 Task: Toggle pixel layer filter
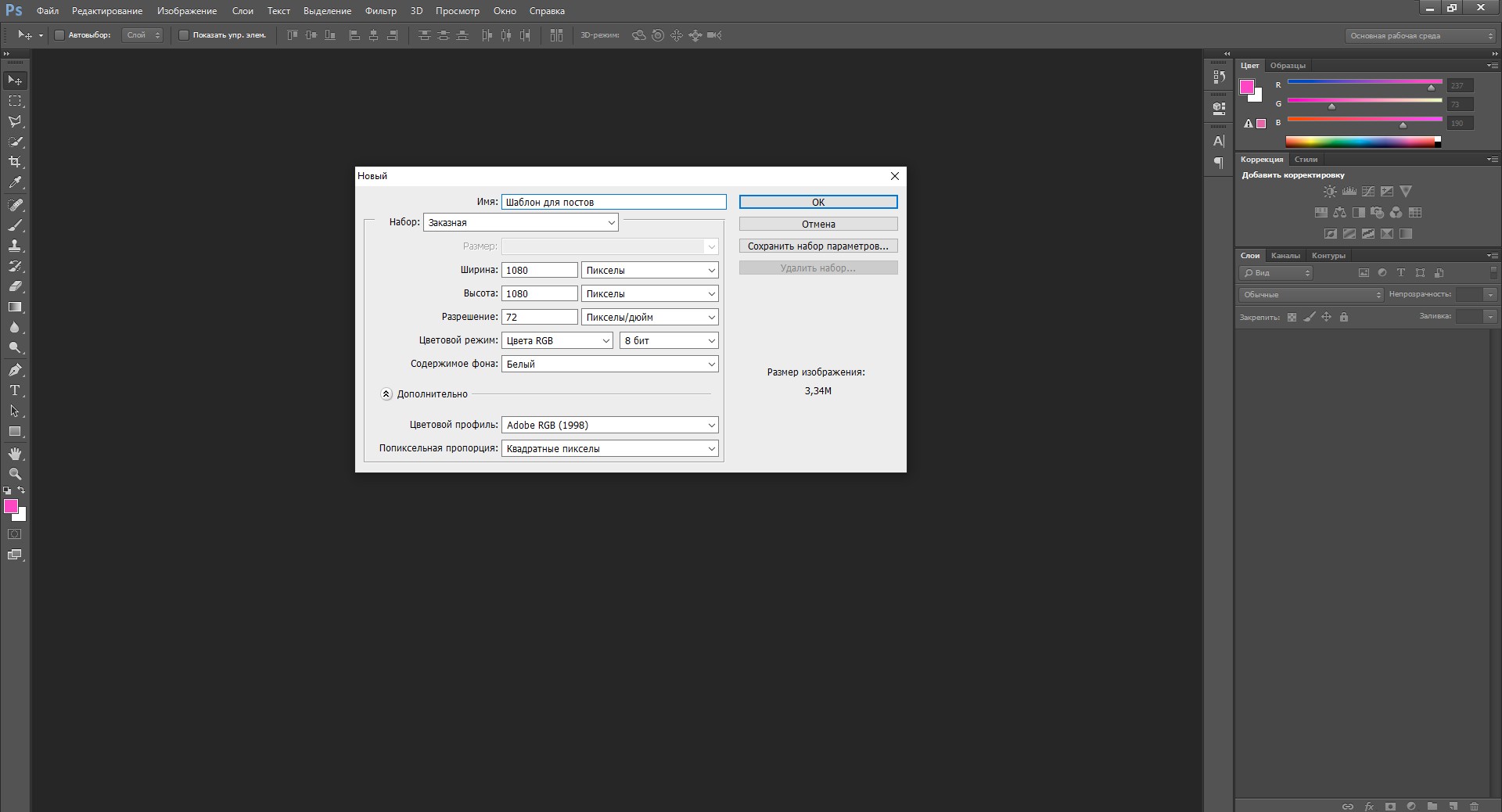click(1364, 273)
